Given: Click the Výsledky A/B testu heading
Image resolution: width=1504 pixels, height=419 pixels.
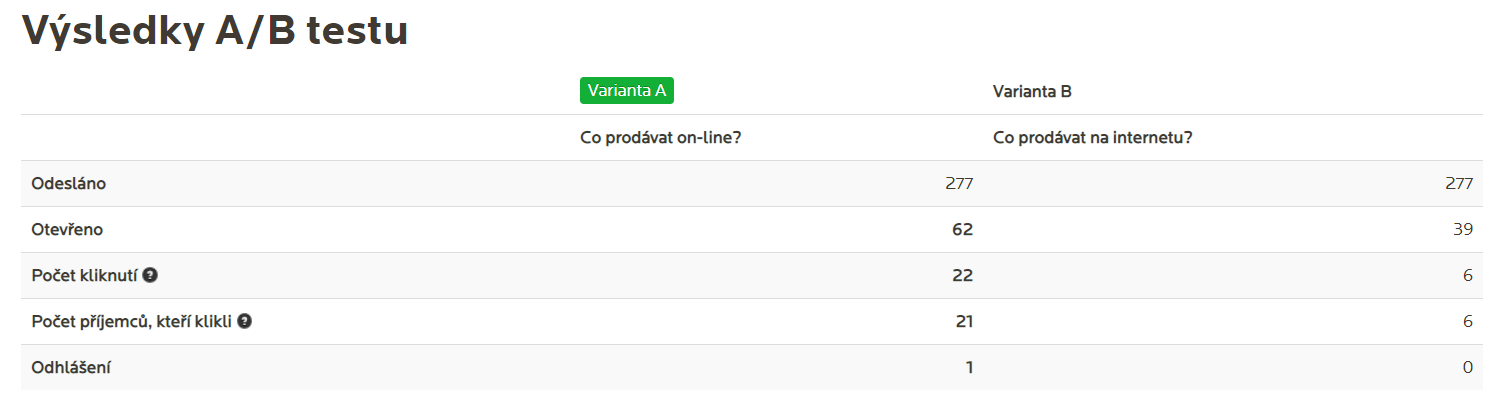Looking at the screenshot, I should [215, 30].
